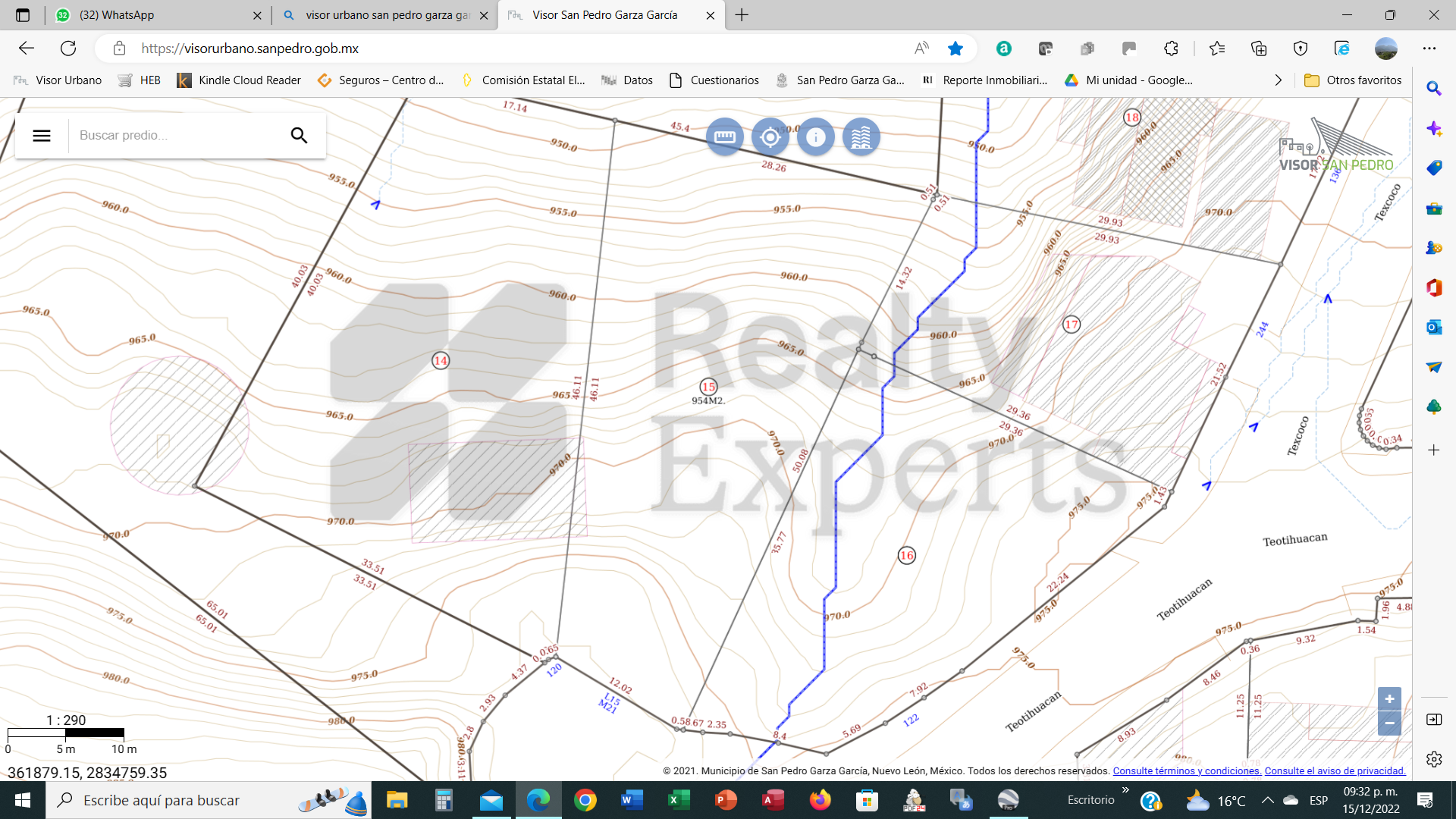
Task: Click the magnifier search icon for predio
Action: 299,136
